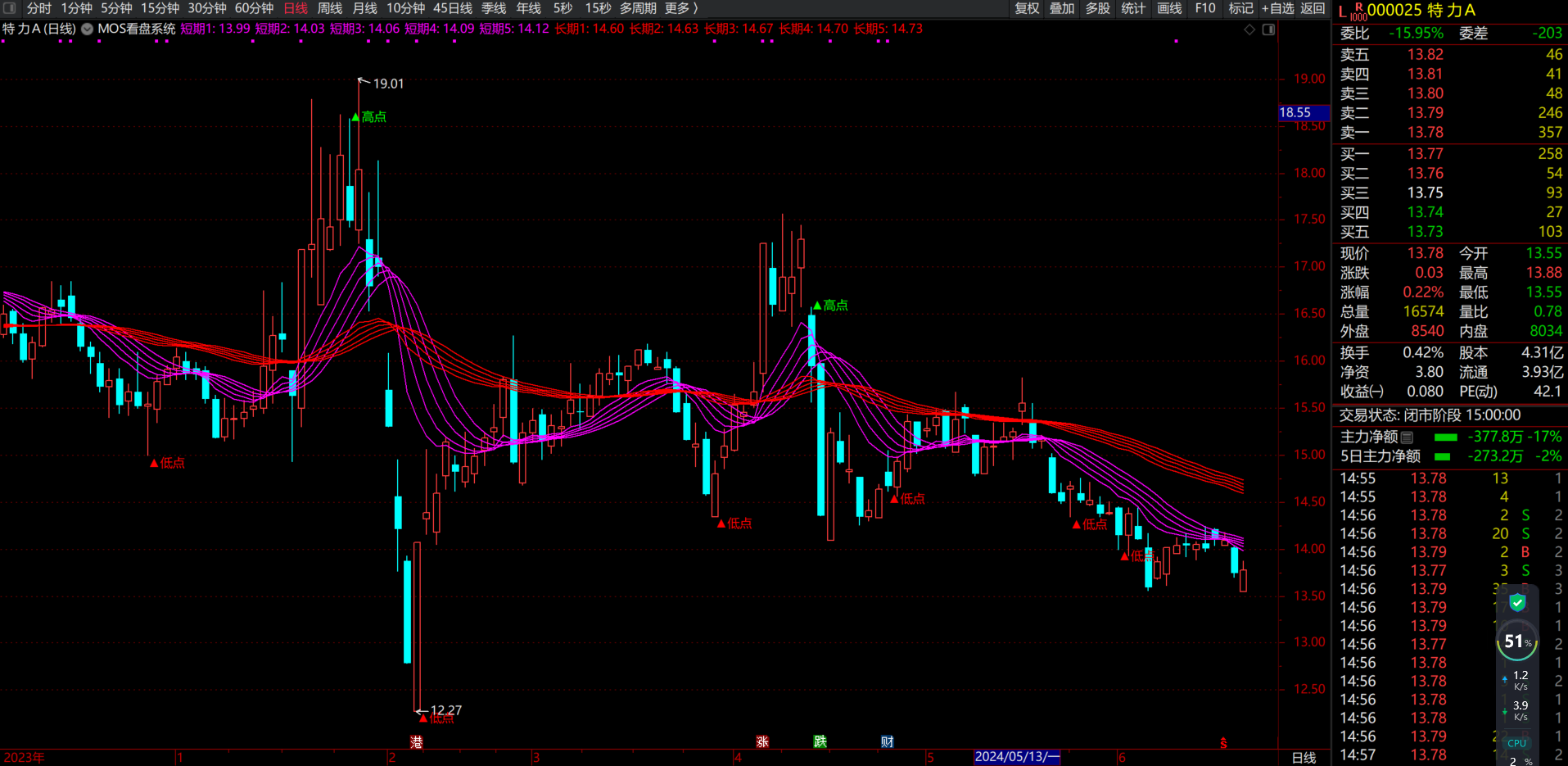
Task: Click the 返回 back button
Action: [1313, 8]
